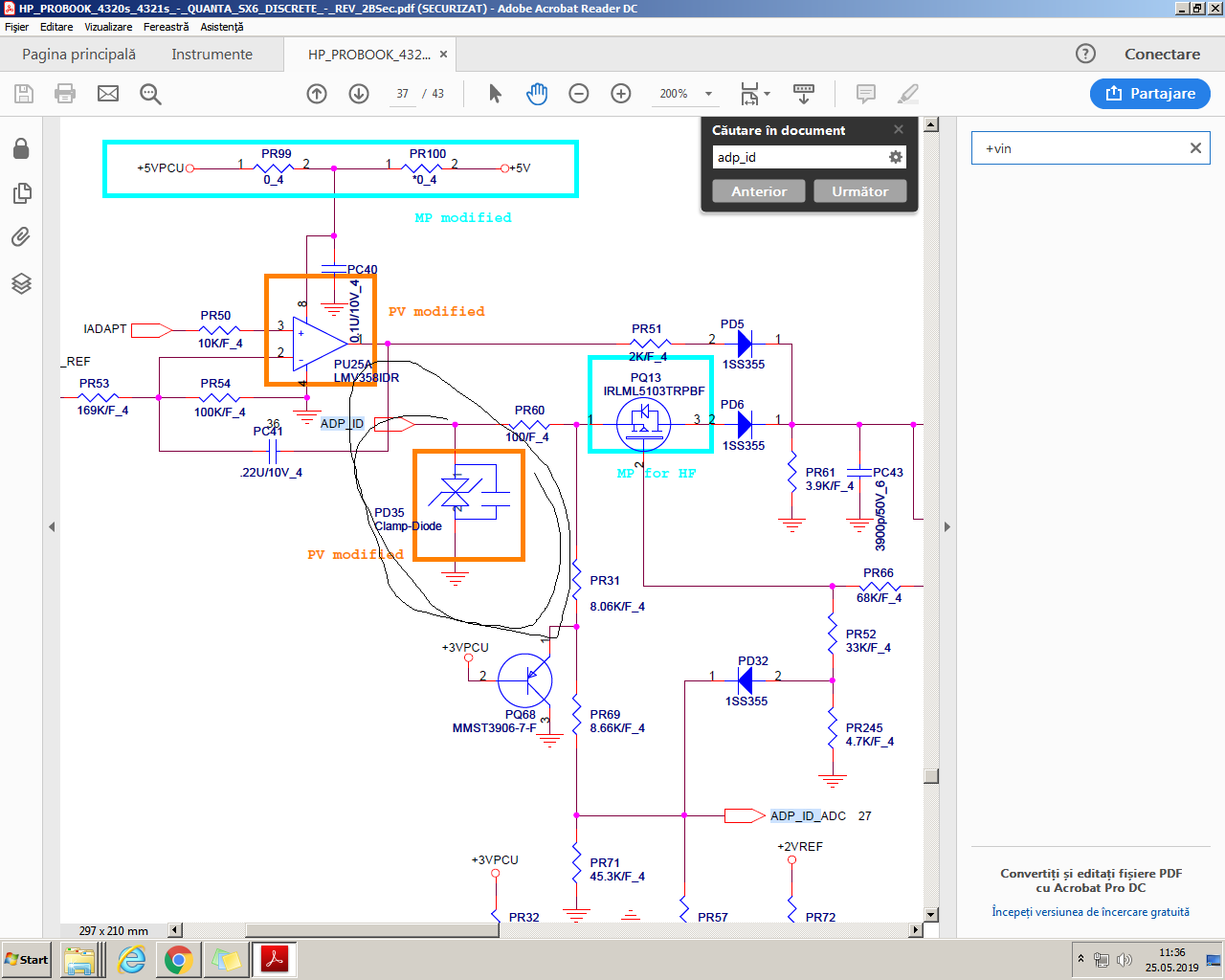Open search options gear in find box

coord(896,157)
